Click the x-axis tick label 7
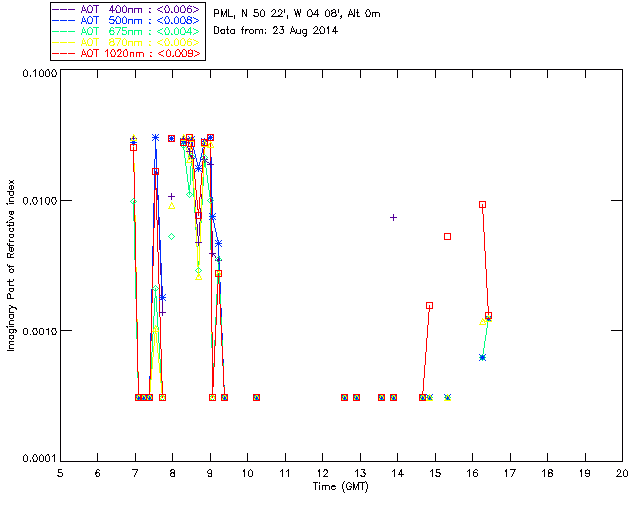The width and height of the screenshot is (640, 512). click(135, 473)
